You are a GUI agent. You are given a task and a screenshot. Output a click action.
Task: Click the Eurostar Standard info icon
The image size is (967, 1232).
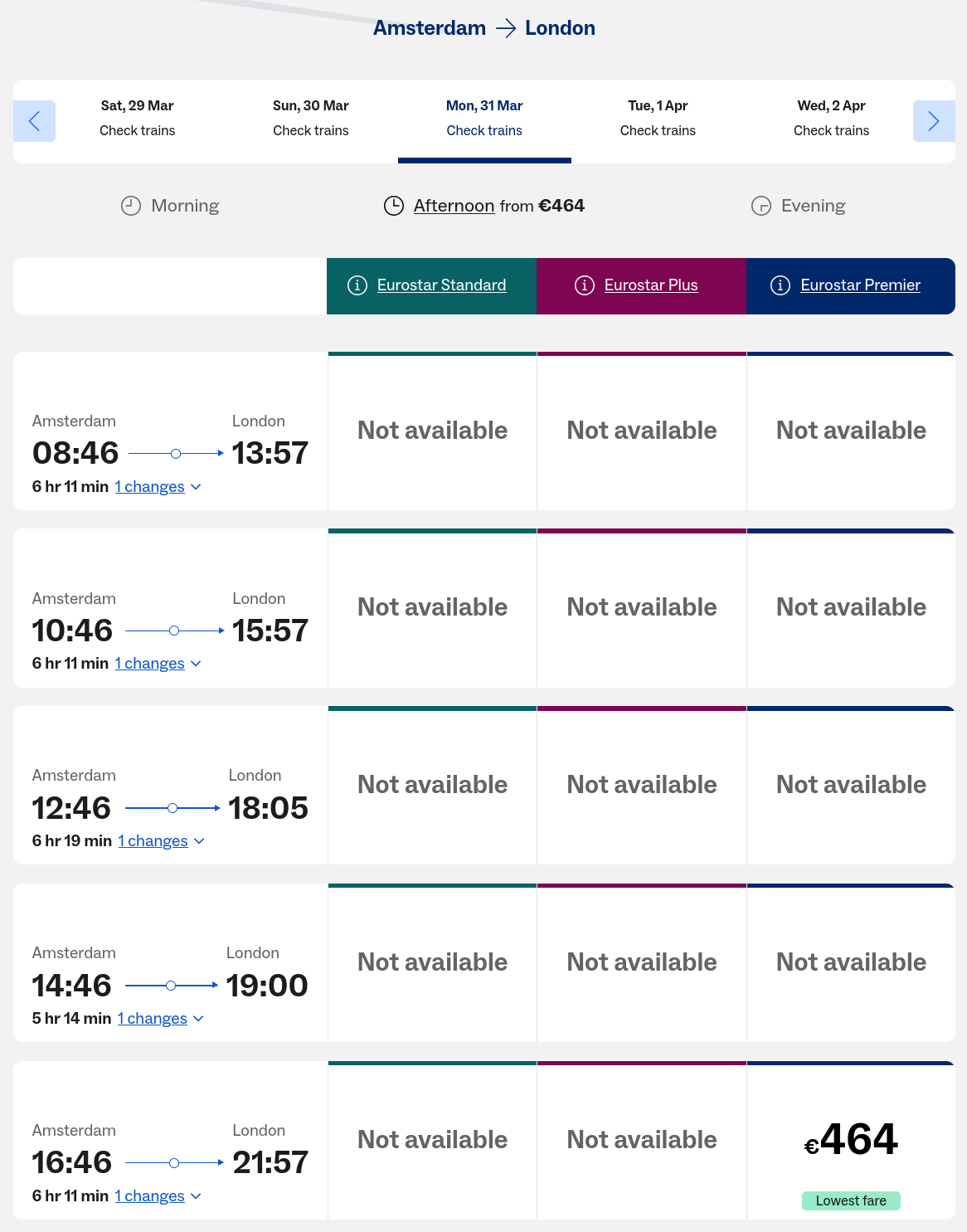(x=357, y=285)
